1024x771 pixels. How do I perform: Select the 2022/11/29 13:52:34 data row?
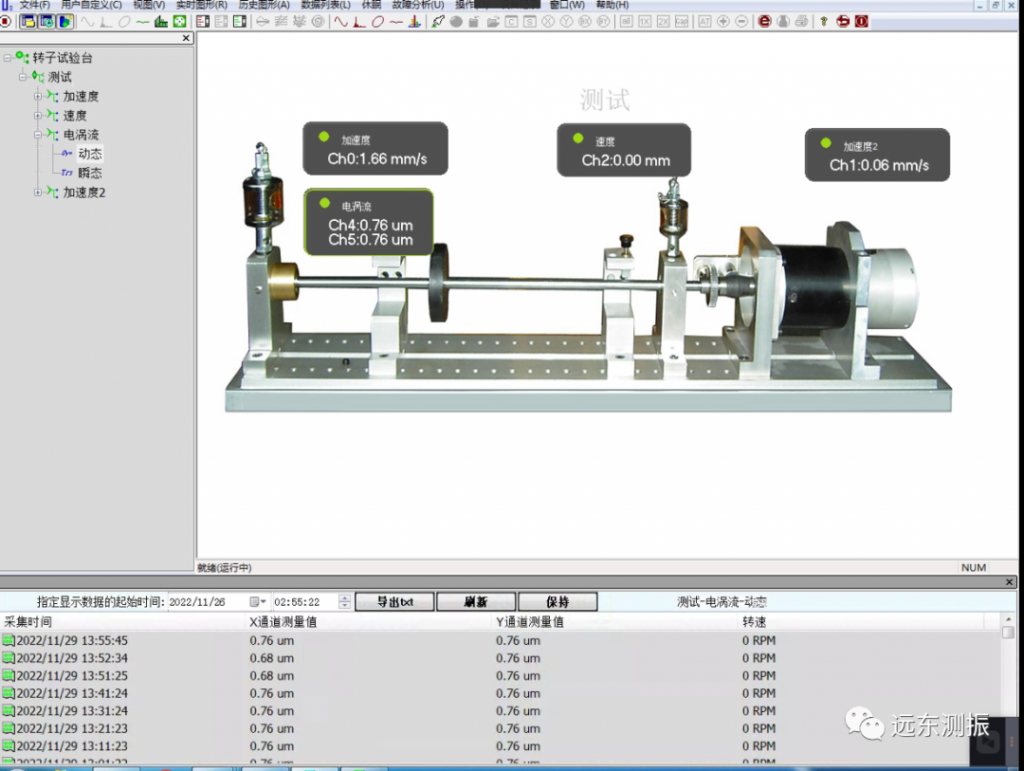(72, 658)
